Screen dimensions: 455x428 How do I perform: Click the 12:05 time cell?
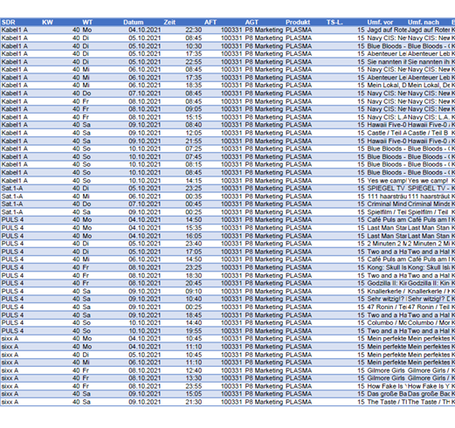pyautogui.click(x=194, y=133)
